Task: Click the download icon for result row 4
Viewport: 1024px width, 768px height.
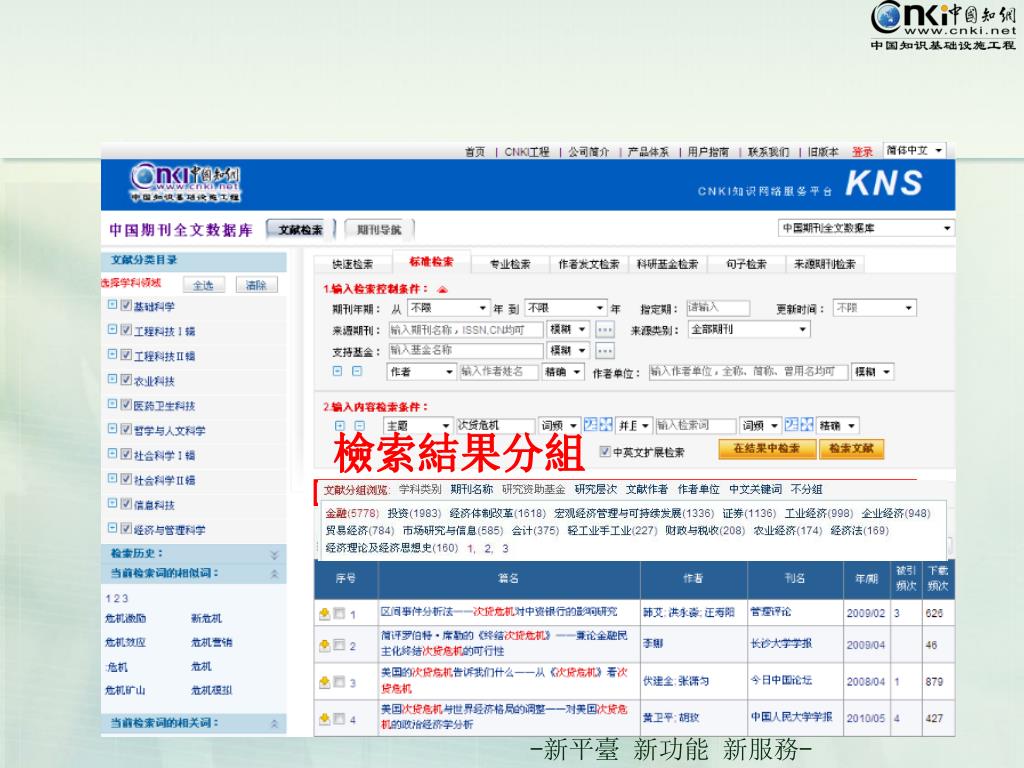Action: click(x=325, y=719)
